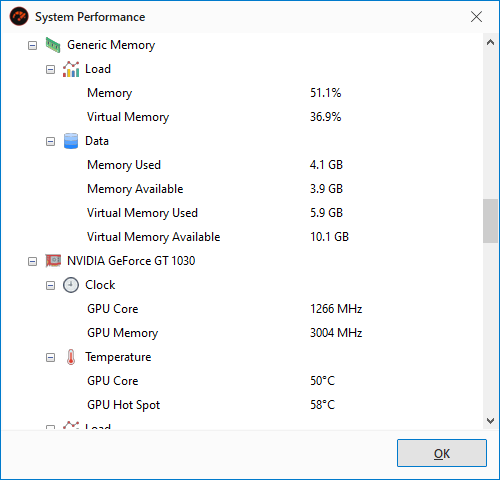This screenshot has height=480, width=500.
Task: Collapse the Generic Memory node
Action: coord(32,45)
